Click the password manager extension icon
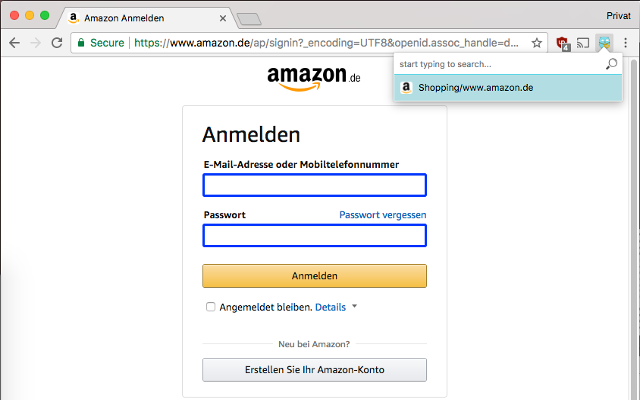 click(603, 43)
